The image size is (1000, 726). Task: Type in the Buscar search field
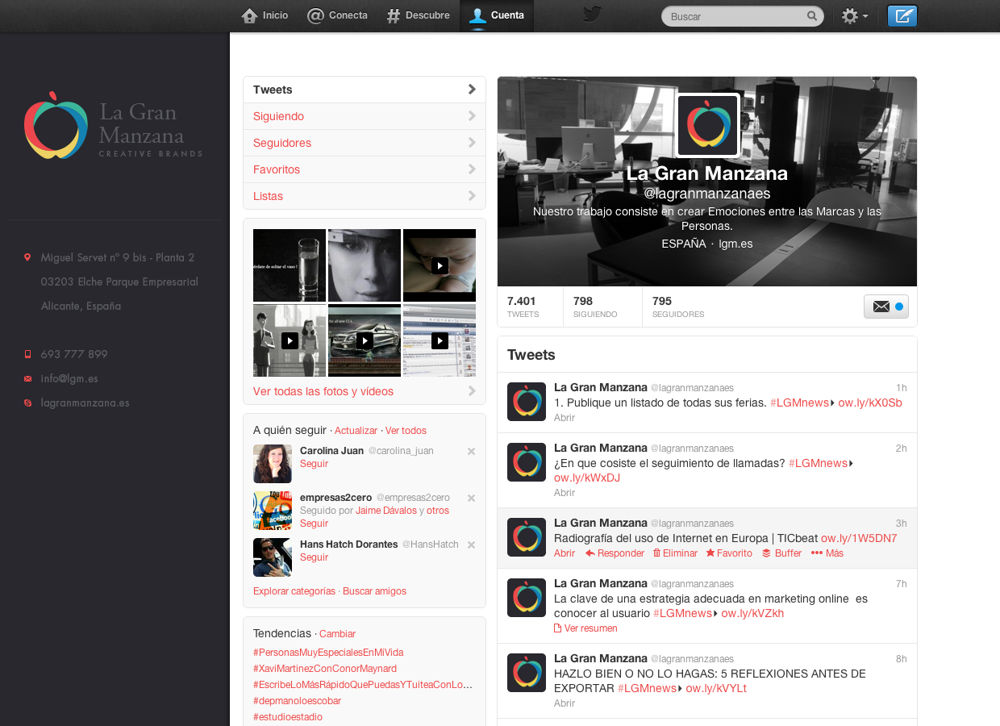point(735,16)
